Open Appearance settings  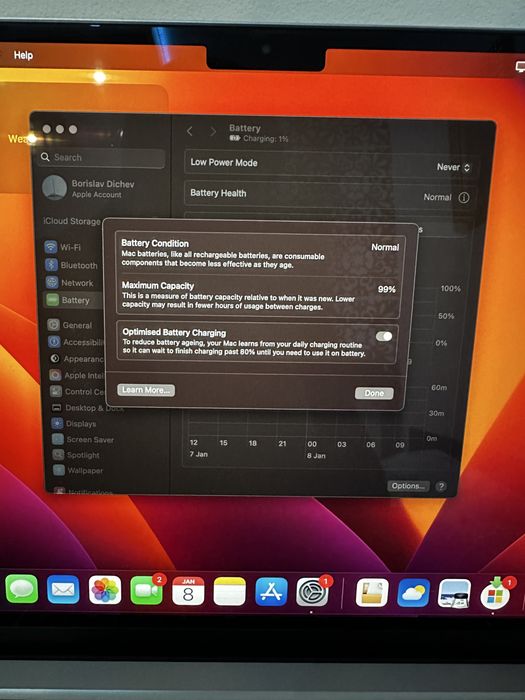click(76, 358)
